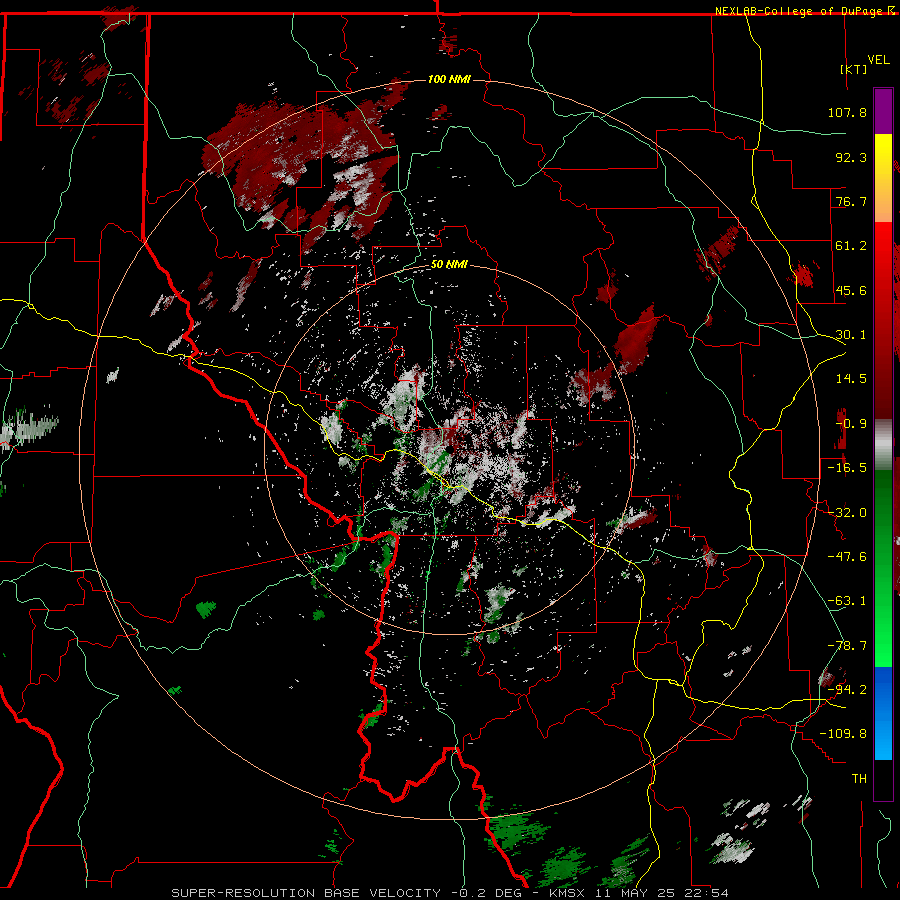This screenshot has width=900, height=900.
Task: Select the -78.7 legend value
Action: tap(847, 646)
